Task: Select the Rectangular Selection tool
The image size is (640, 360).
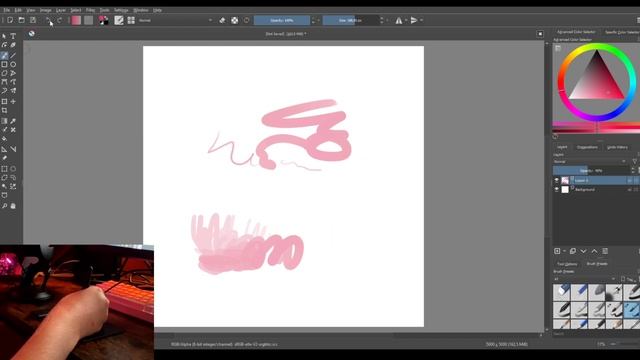Action: (x=4, y=169)
